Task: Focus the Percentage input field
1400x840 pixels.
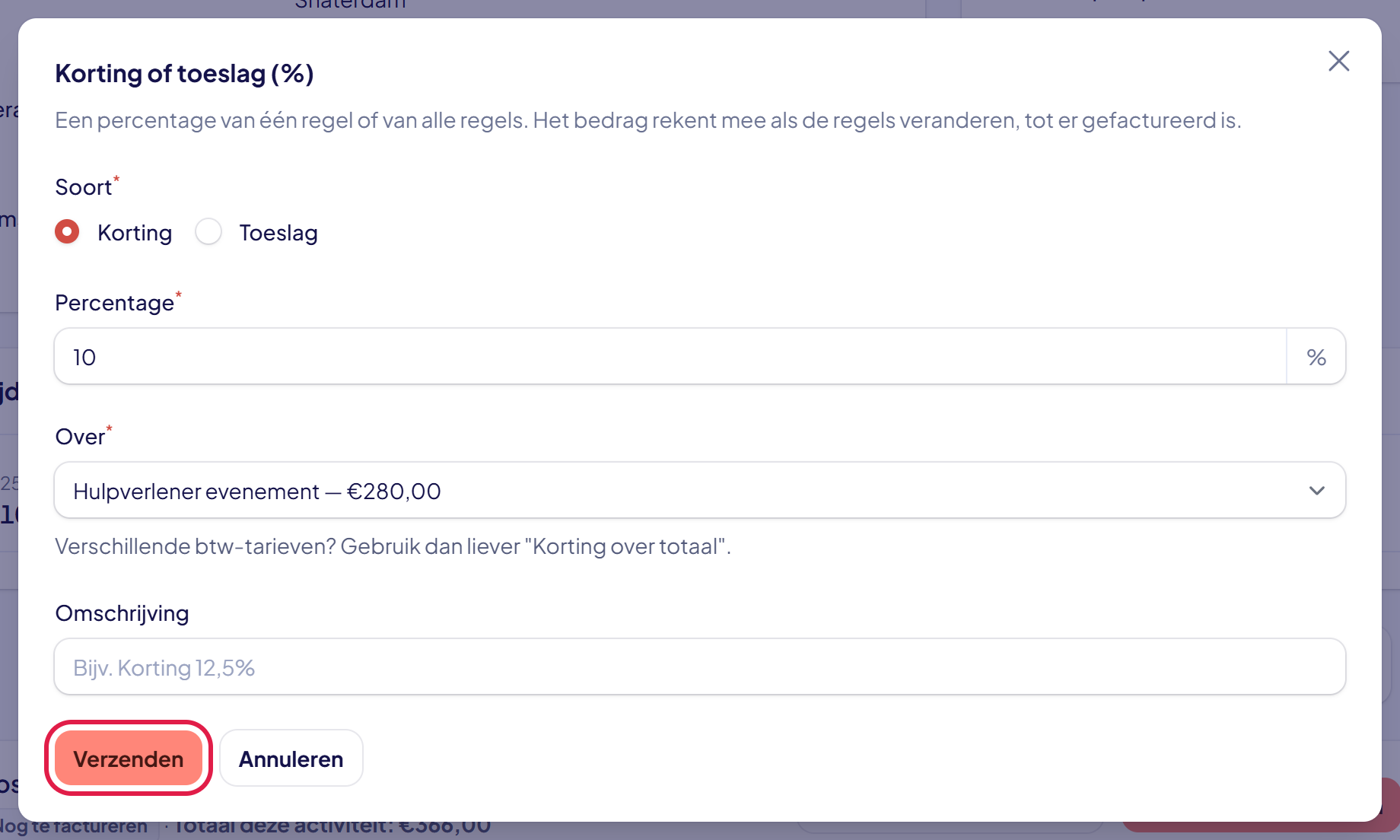Action: [670, 356]
